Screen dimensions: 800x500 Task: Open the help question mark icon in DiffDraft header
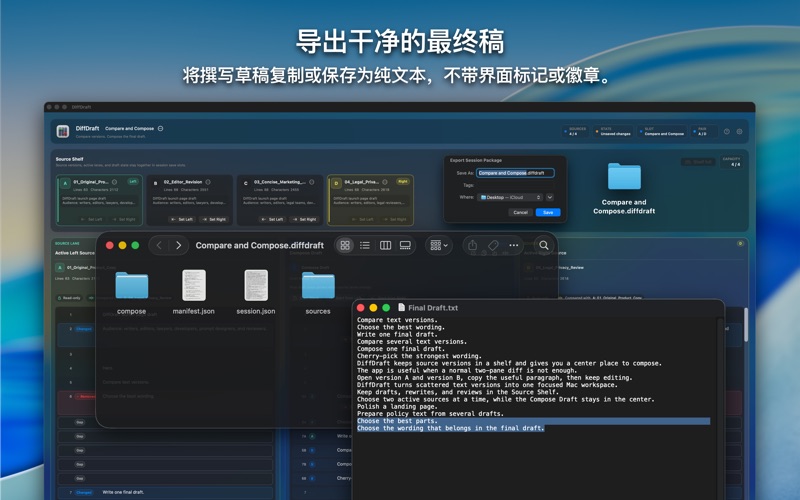[727, 132]
